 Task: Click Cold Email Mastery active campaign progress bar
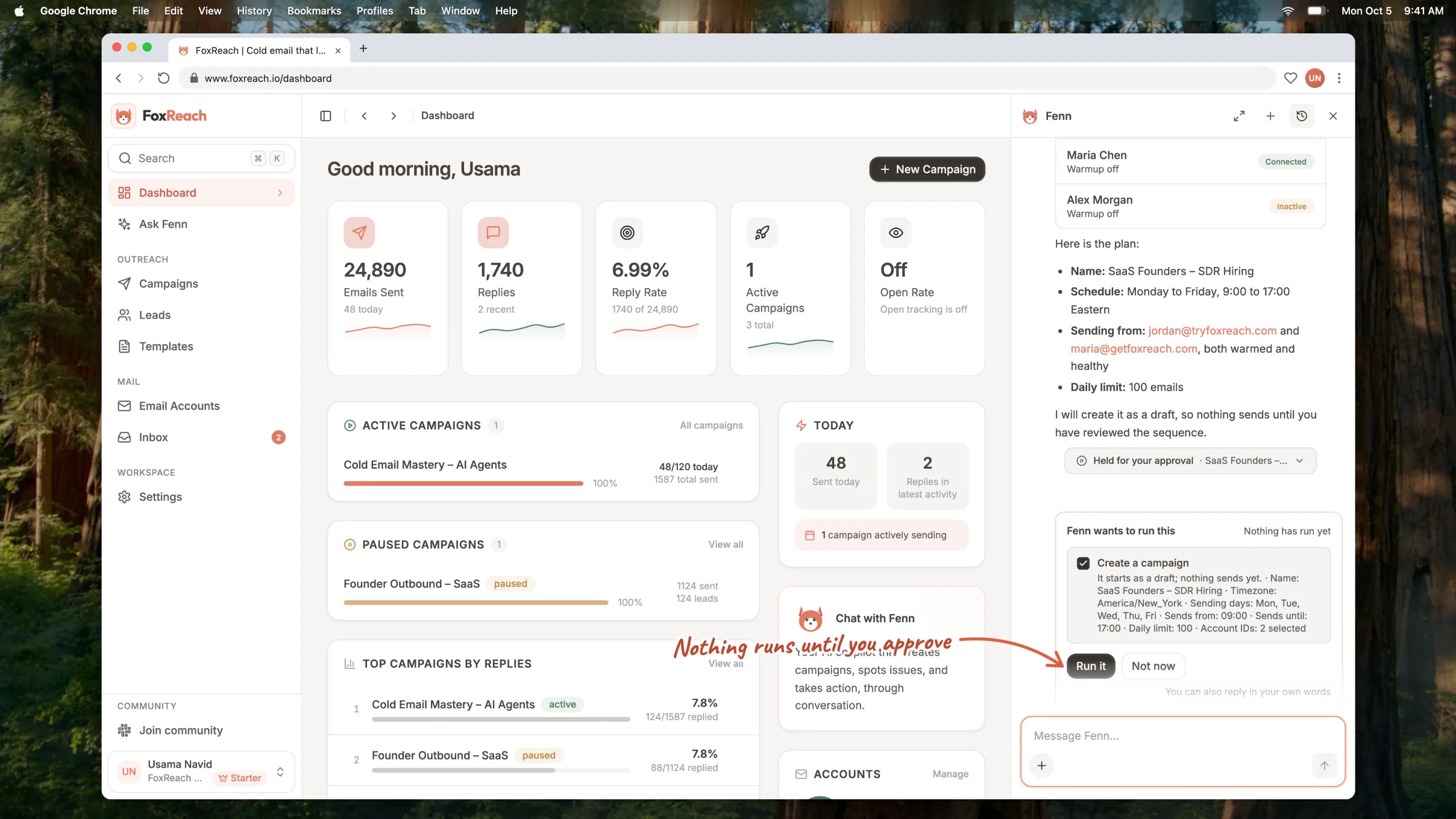463,483
